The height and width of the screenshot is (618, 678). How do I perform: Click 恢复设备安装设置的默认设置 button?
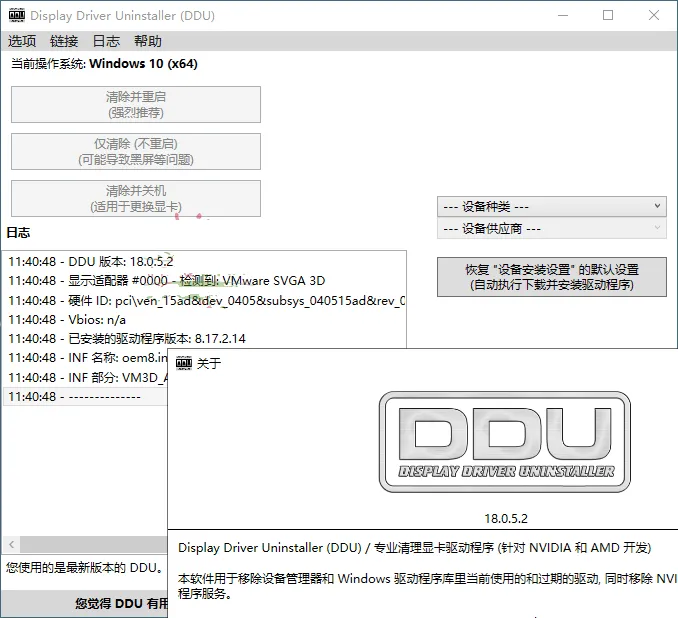click(x=551, y=277)
